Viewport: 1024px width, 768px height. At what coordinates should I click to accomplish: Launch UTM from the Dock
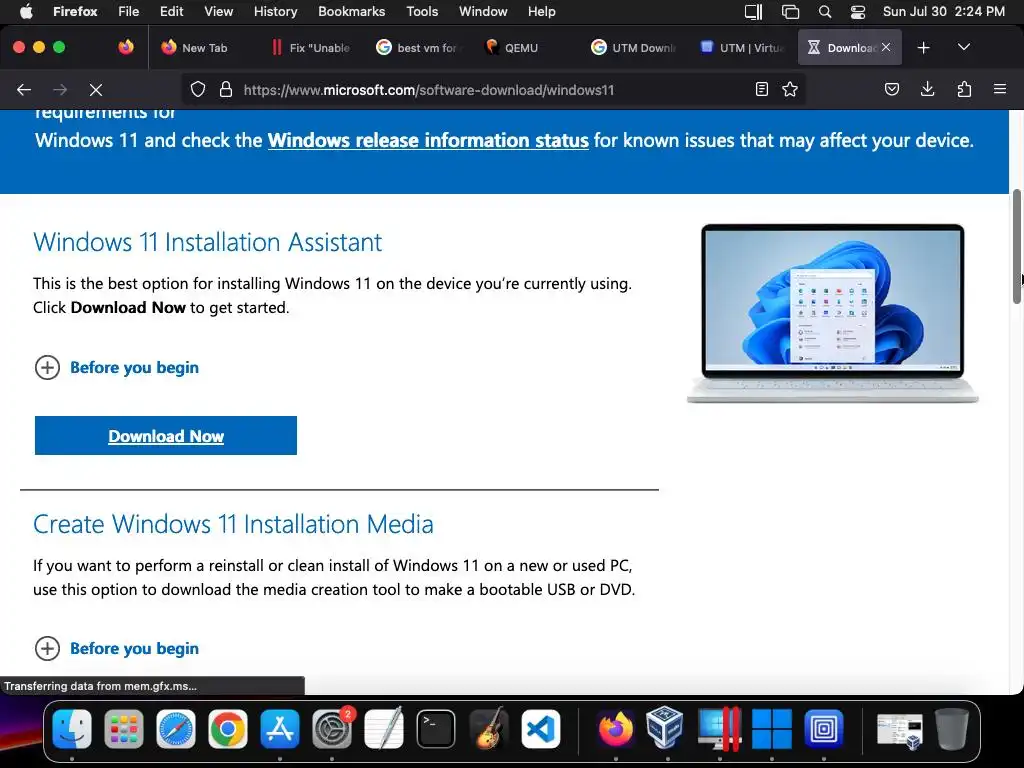pyautogui.click(x=824, y=729)
